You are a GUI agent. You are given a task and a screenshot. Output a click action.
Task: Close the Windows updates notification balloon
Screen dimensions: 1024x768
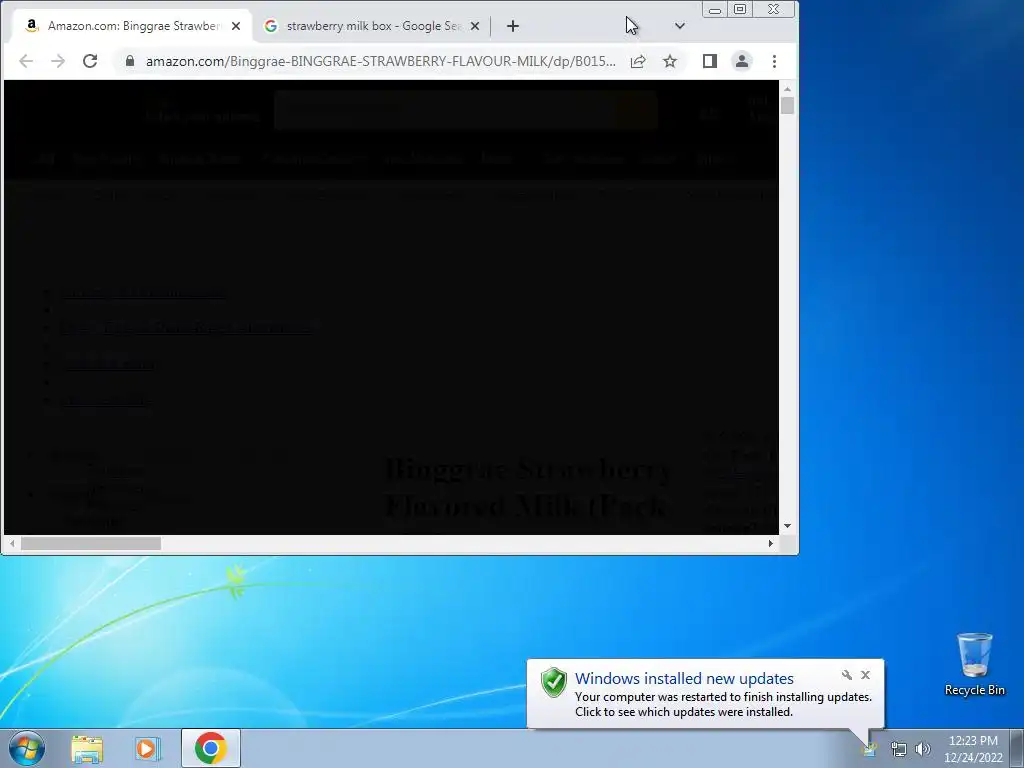click(x=865, y=675)
